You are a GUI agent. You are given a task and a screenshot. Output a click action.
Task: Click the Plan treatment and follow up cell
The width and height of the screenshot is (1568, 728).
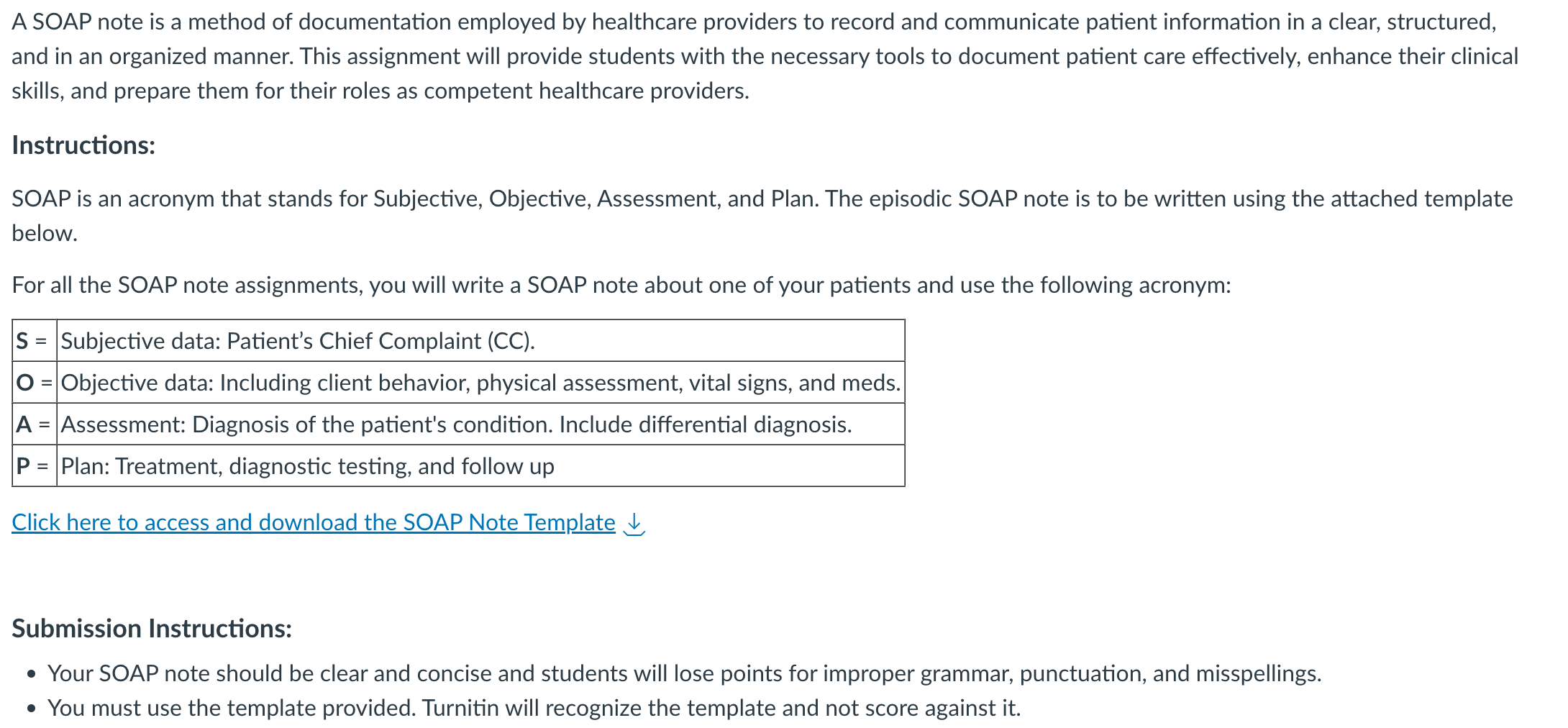[x=480, y=466]
